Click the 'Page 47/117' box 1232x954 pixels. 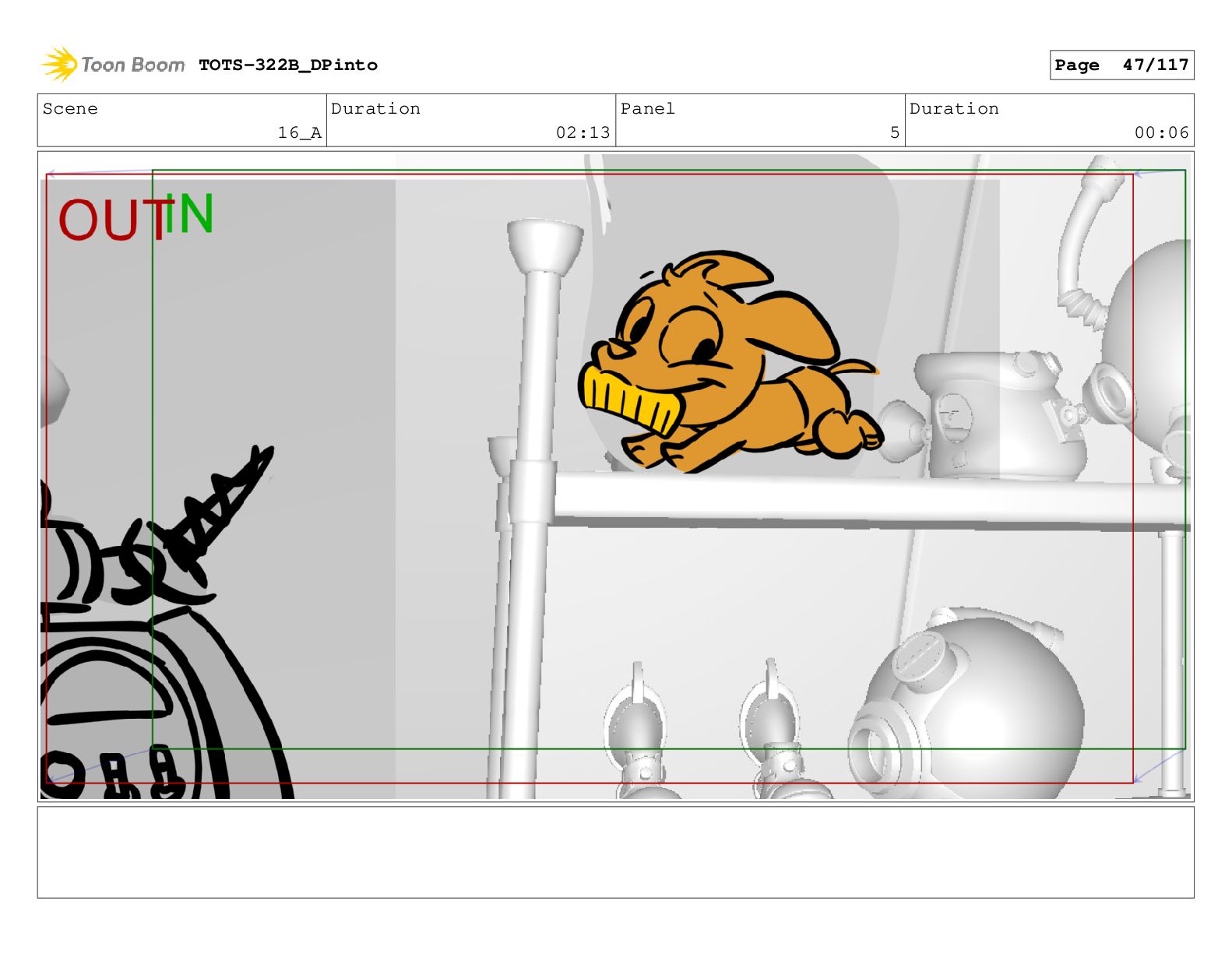[1121, 65]
